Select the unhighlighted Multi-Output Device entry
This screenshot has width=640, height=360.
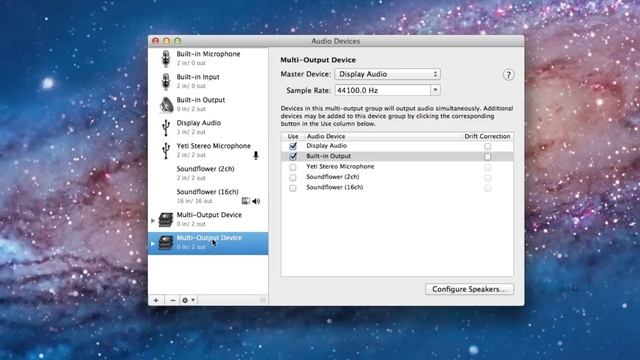point(208,219)
